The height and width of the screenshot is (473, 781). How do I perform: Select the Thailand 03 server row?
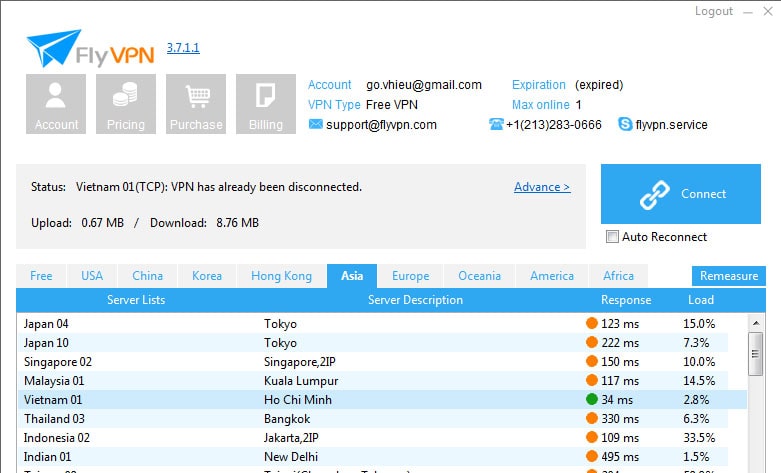tap(382, 418)
